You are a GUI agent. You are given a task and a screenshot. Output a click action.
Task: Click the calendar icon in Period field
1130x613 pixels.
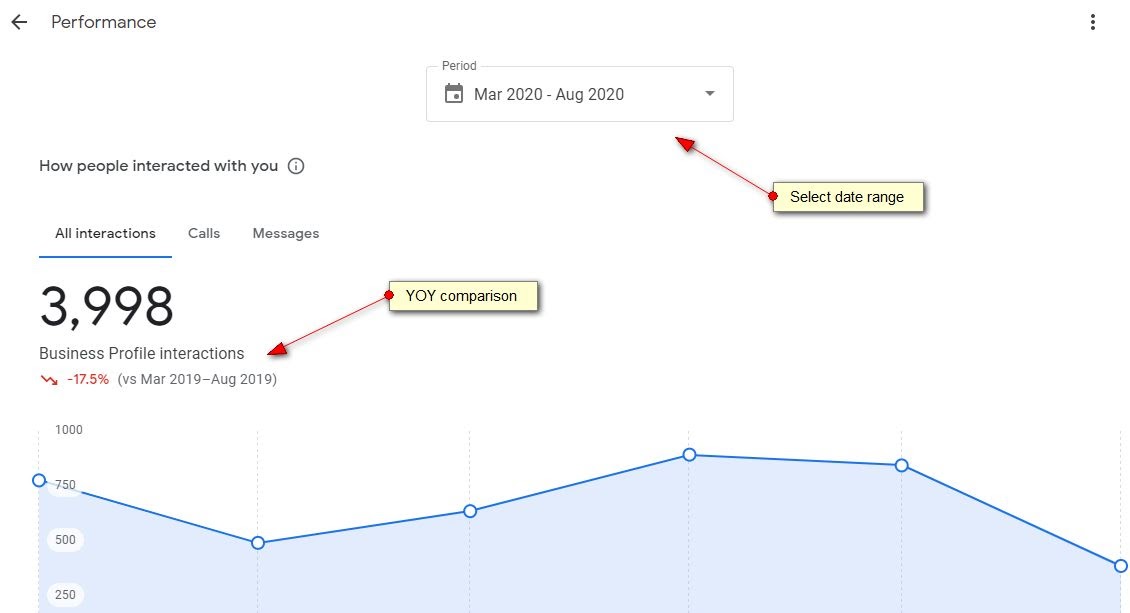pos(454,94)
